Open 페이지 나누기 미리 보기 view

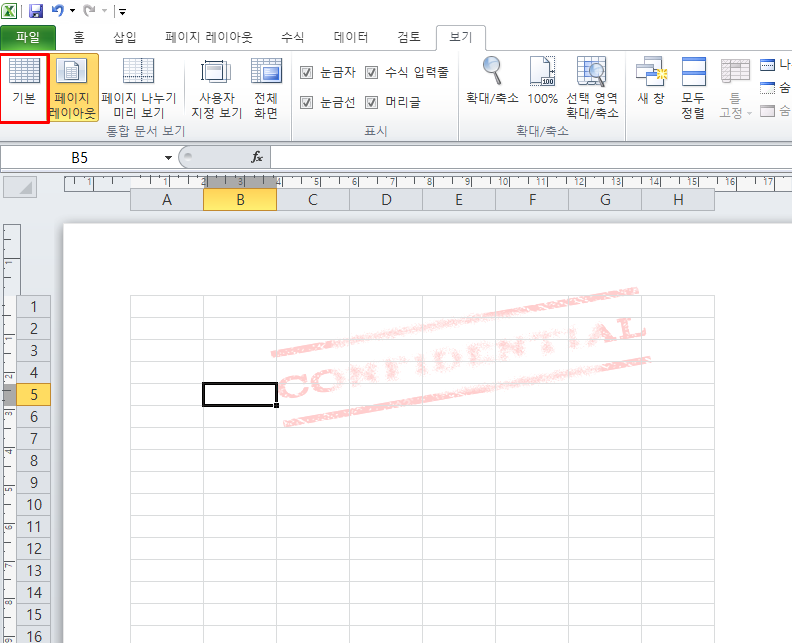(x=138, y=88)
